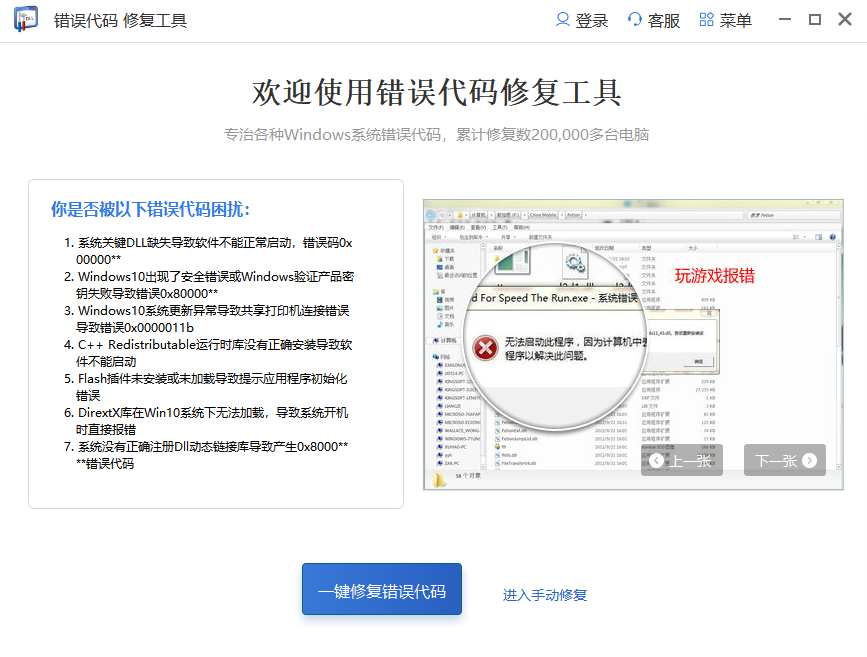
Task: Start the 一键修复错误代码 one-click repair
Action: tap(382, 590)
